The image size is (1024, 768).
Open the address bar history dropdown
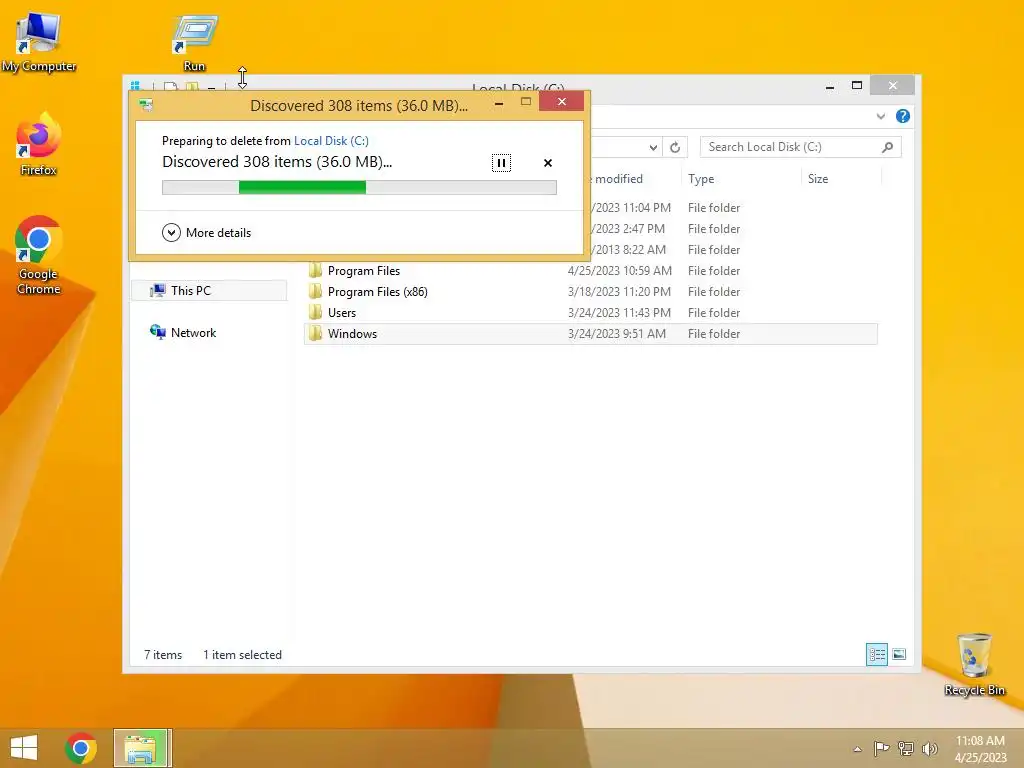(653, 147)
